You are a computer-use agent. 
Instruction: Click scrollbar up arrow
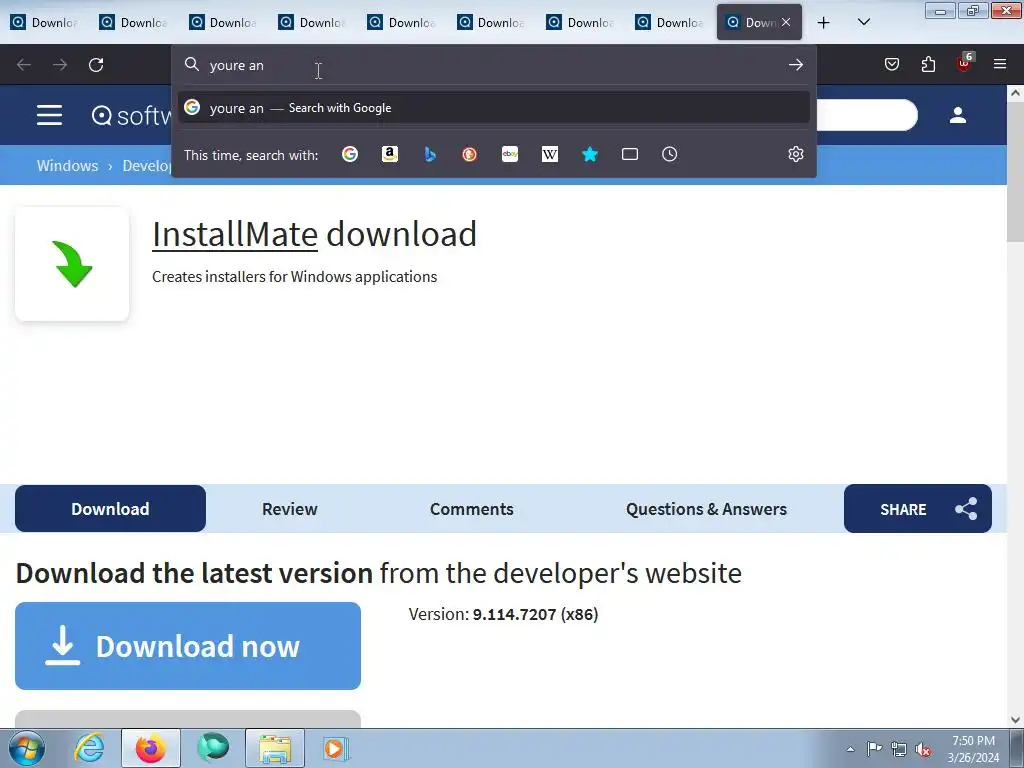(1016, 93)
